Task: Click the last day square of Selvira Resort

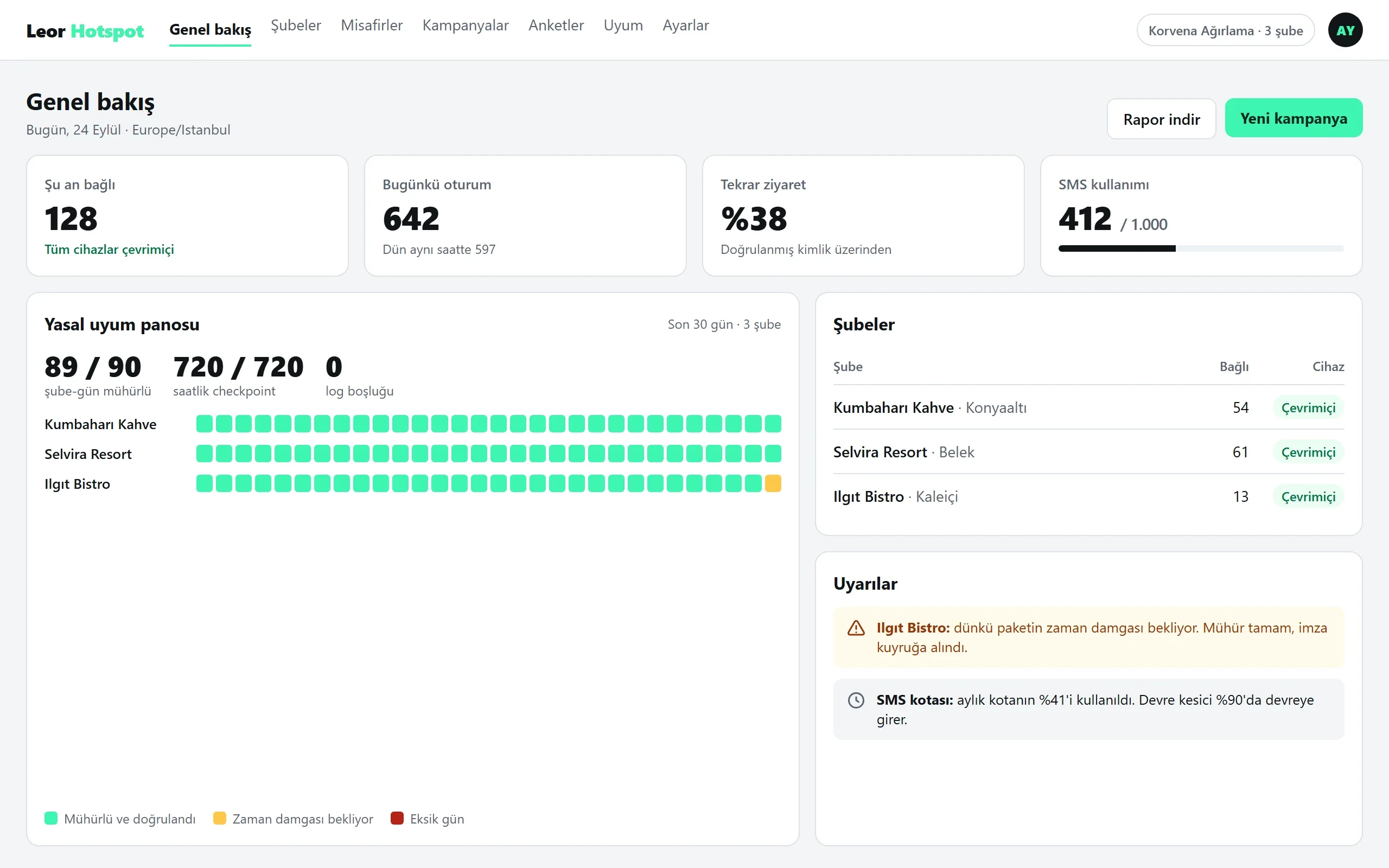Action: (773, 454)
